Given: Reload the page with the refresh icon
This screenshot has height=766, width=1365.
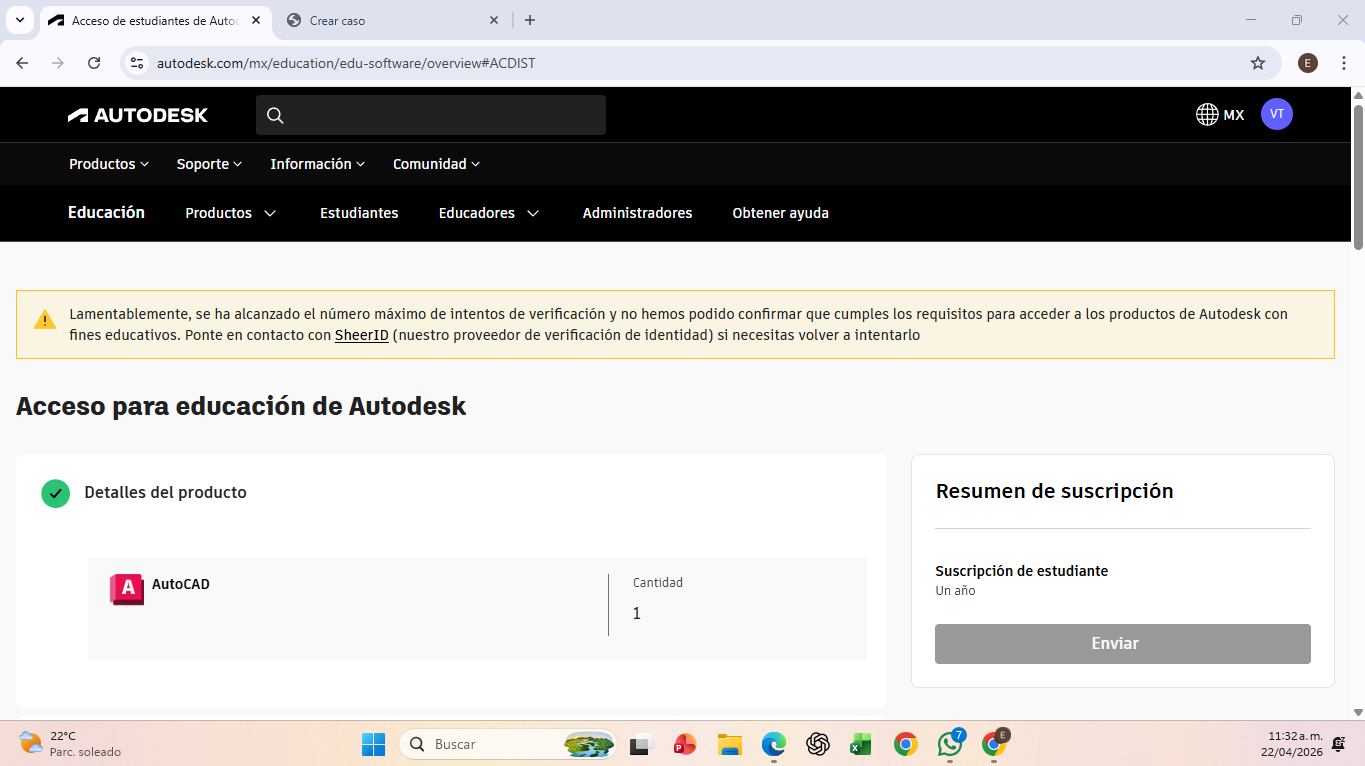Looking at the screenshot, I should tap(94, 63).
